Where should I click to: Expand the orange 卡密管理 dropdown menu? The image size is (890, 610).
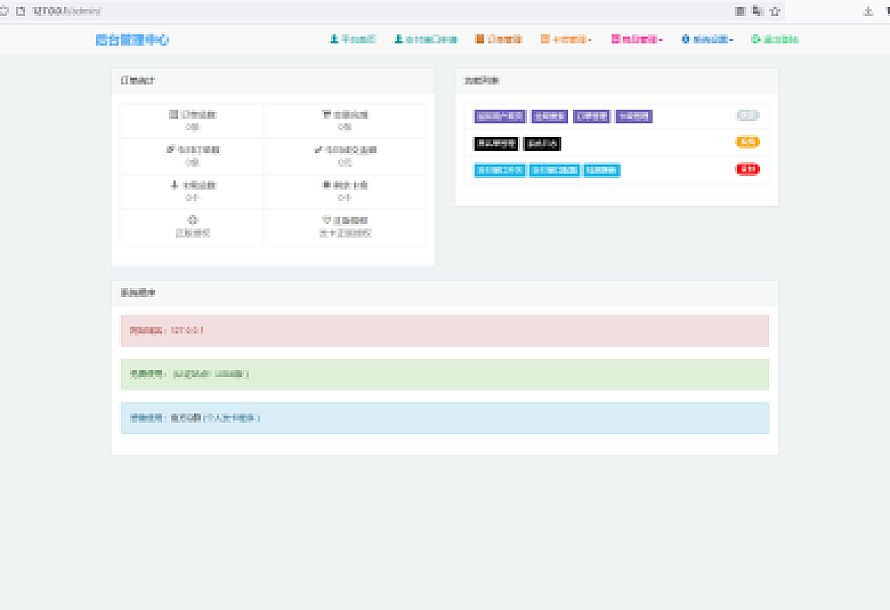tap(566, 40)
